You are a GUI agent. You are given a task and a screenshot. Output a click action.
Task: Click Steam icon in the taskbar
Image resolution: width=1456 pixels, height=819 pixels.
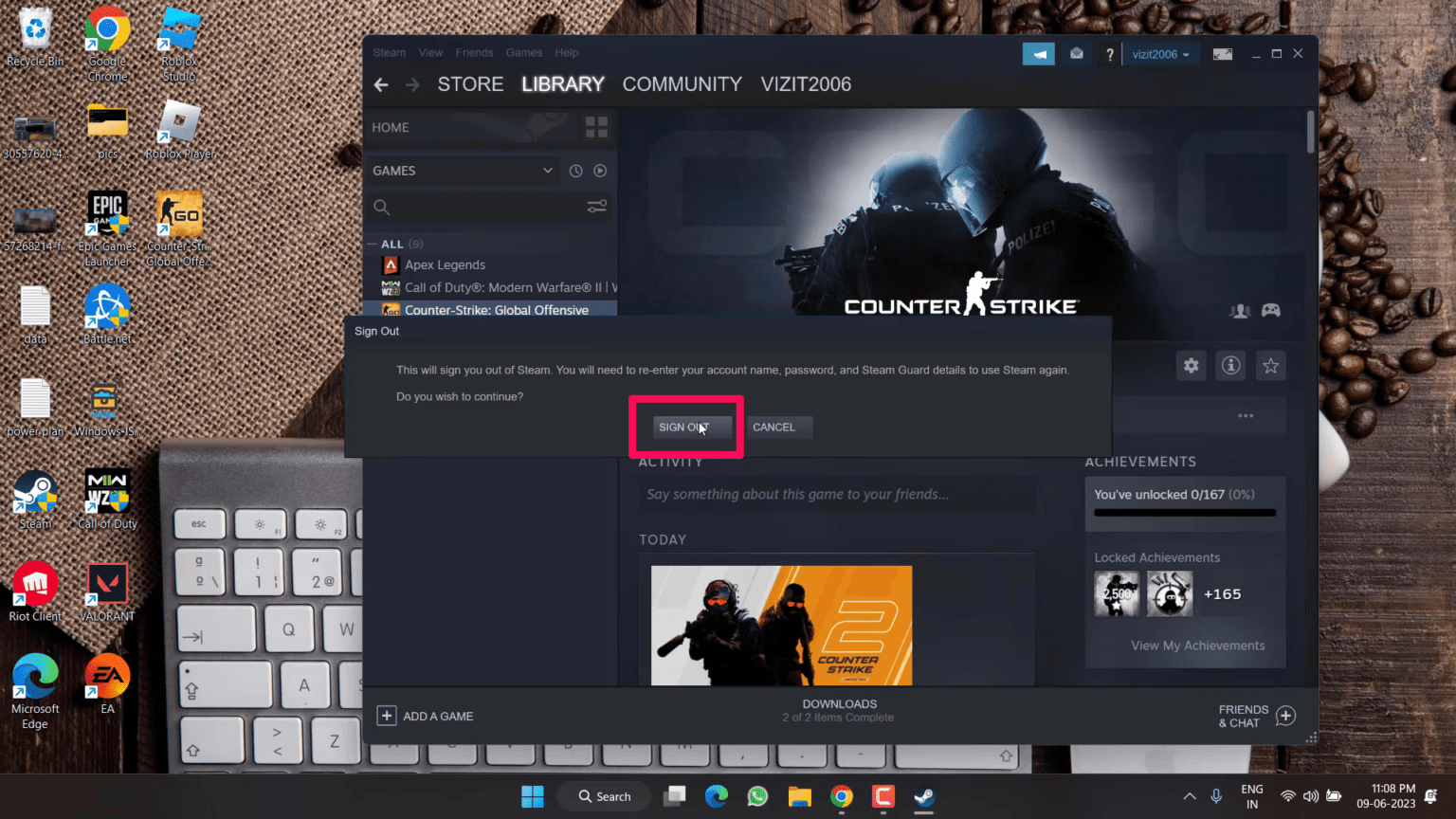click(x=924, y=796)
